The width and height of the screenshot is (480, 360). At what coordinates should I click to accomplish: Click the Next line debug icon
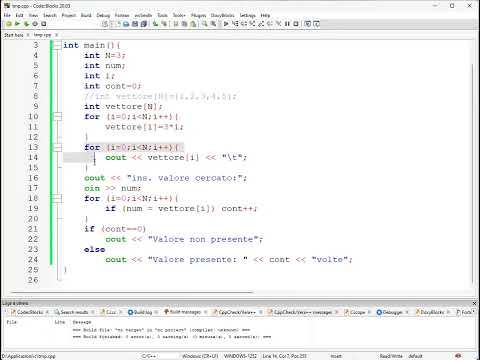pyautogui.click(x=244, y=24)
